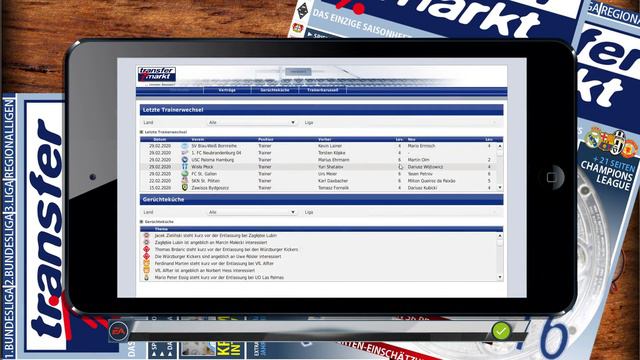Click club name 'USC Paloma Hamburg'
Viewport: 640px width, 360px height.
tap(213, 160)
